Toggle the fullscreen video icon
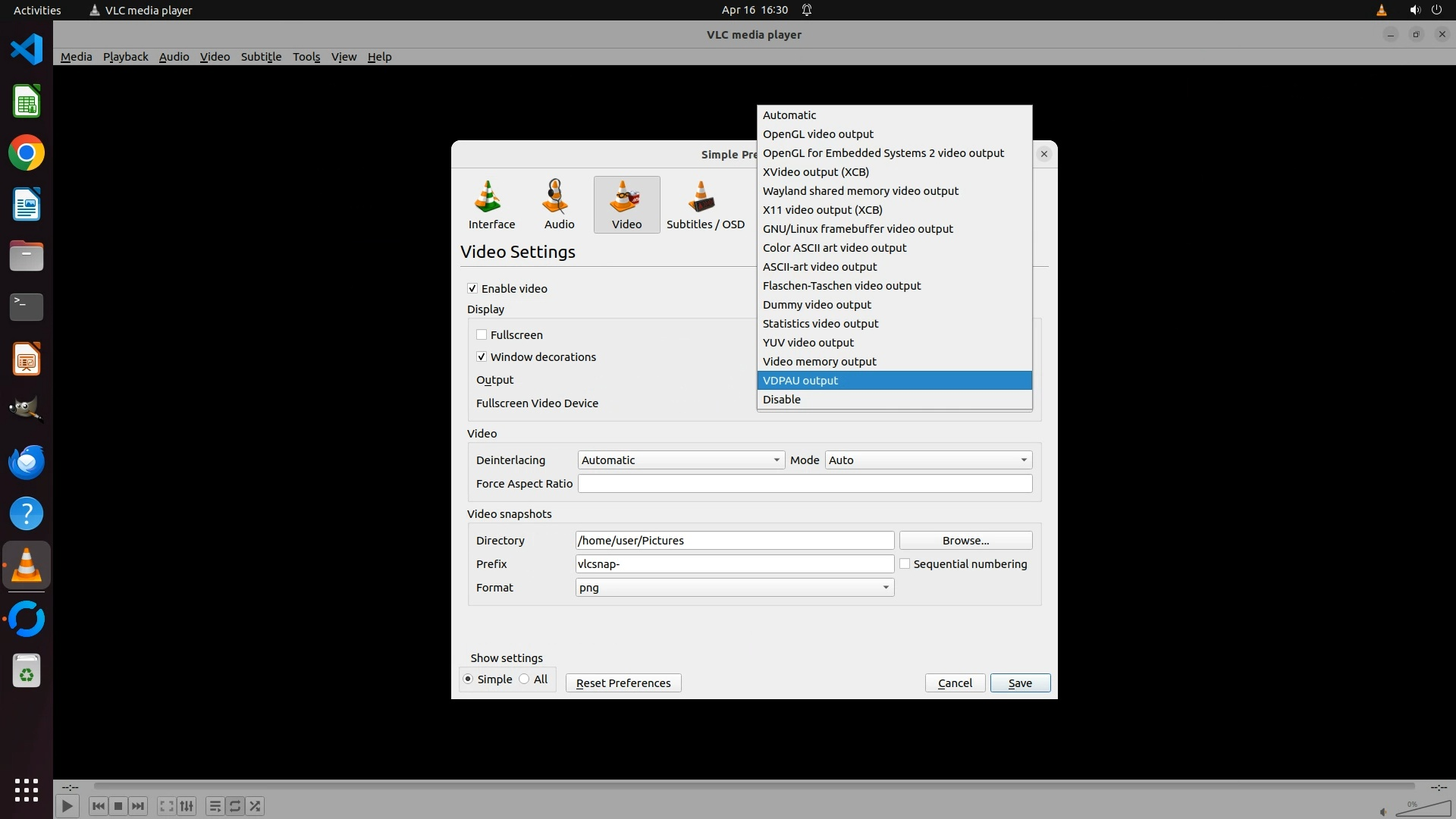1456x819 pixels. click(167, 806)
